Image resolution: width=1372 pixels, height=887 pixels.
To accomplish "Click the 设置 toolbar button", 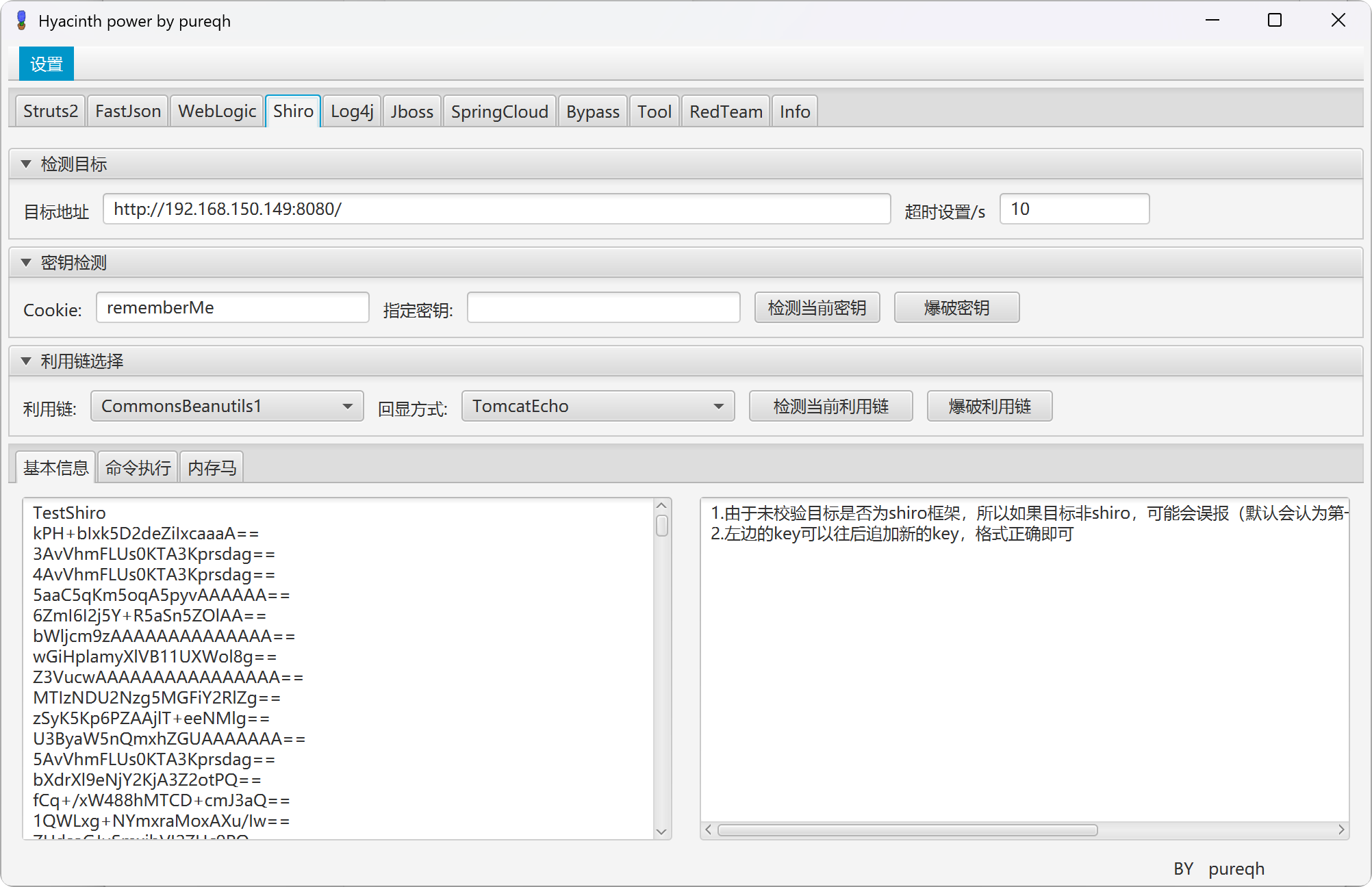I will (x=45, y=63).
